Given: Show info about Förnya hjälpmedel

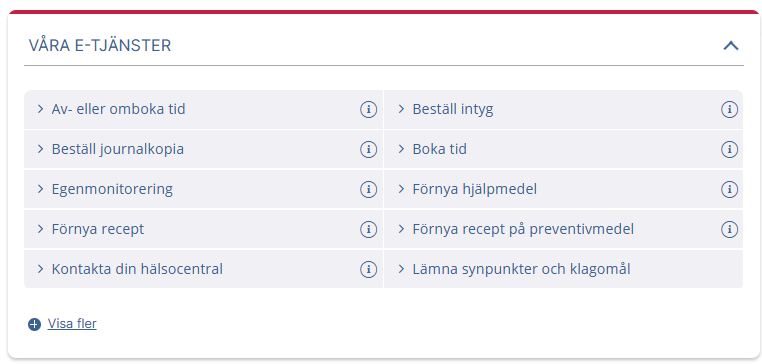Looking at the screenshot, I should (x=729, y=189).
